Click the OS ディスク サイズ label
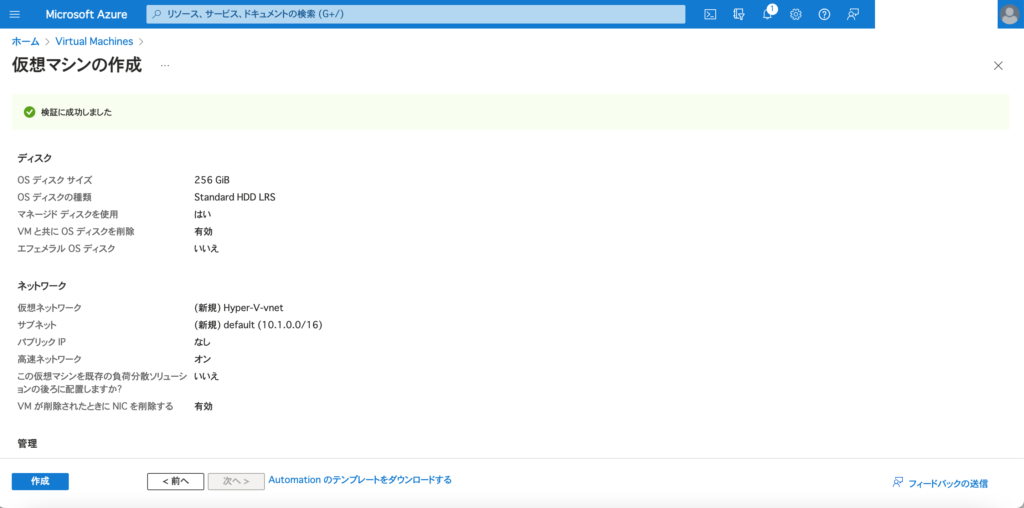 pyautogui.click(x=55, y=180)
